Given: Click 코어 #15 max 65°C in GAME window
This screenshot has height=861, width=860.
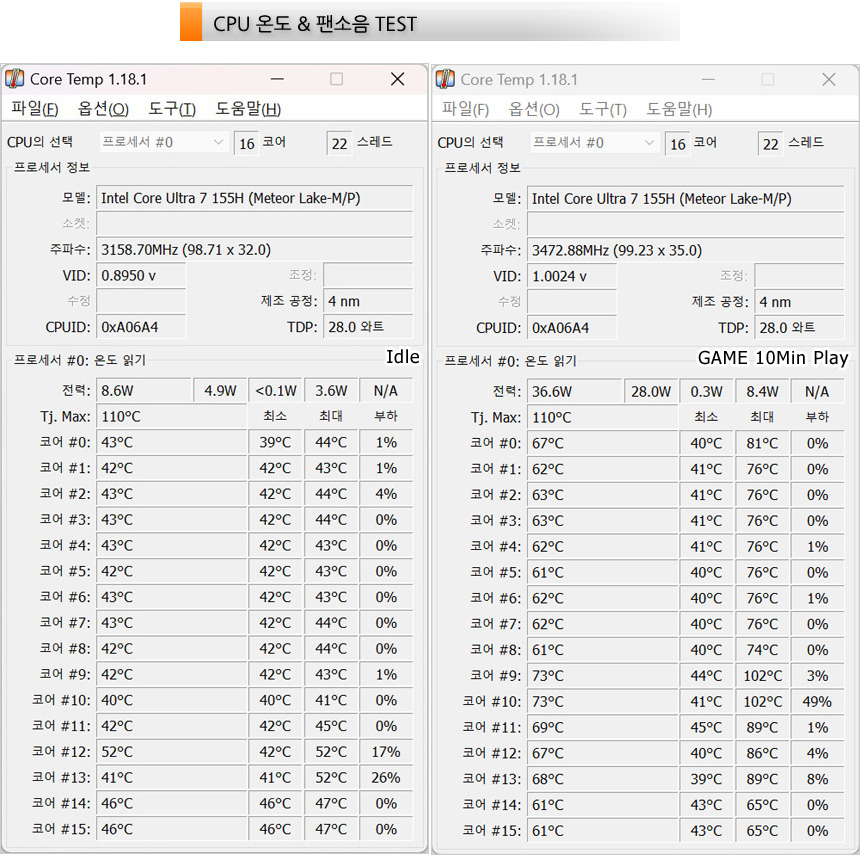Looking at the screenshot, I should pyautogui.click(x=762, y=830).
